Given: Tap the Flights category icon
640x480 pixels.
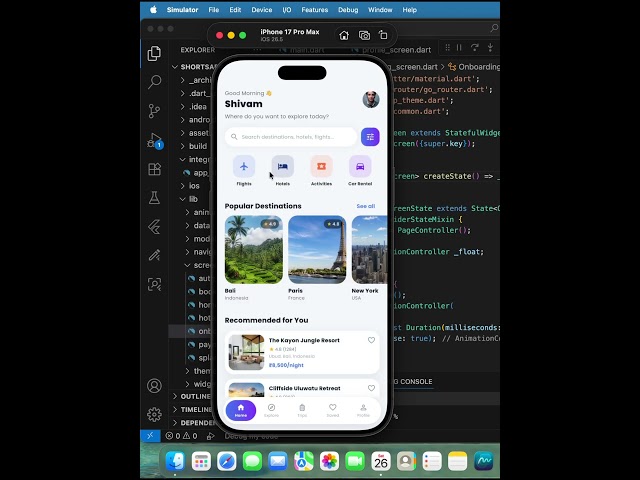Looking at the screenshot, I should (x=244, y=167).
